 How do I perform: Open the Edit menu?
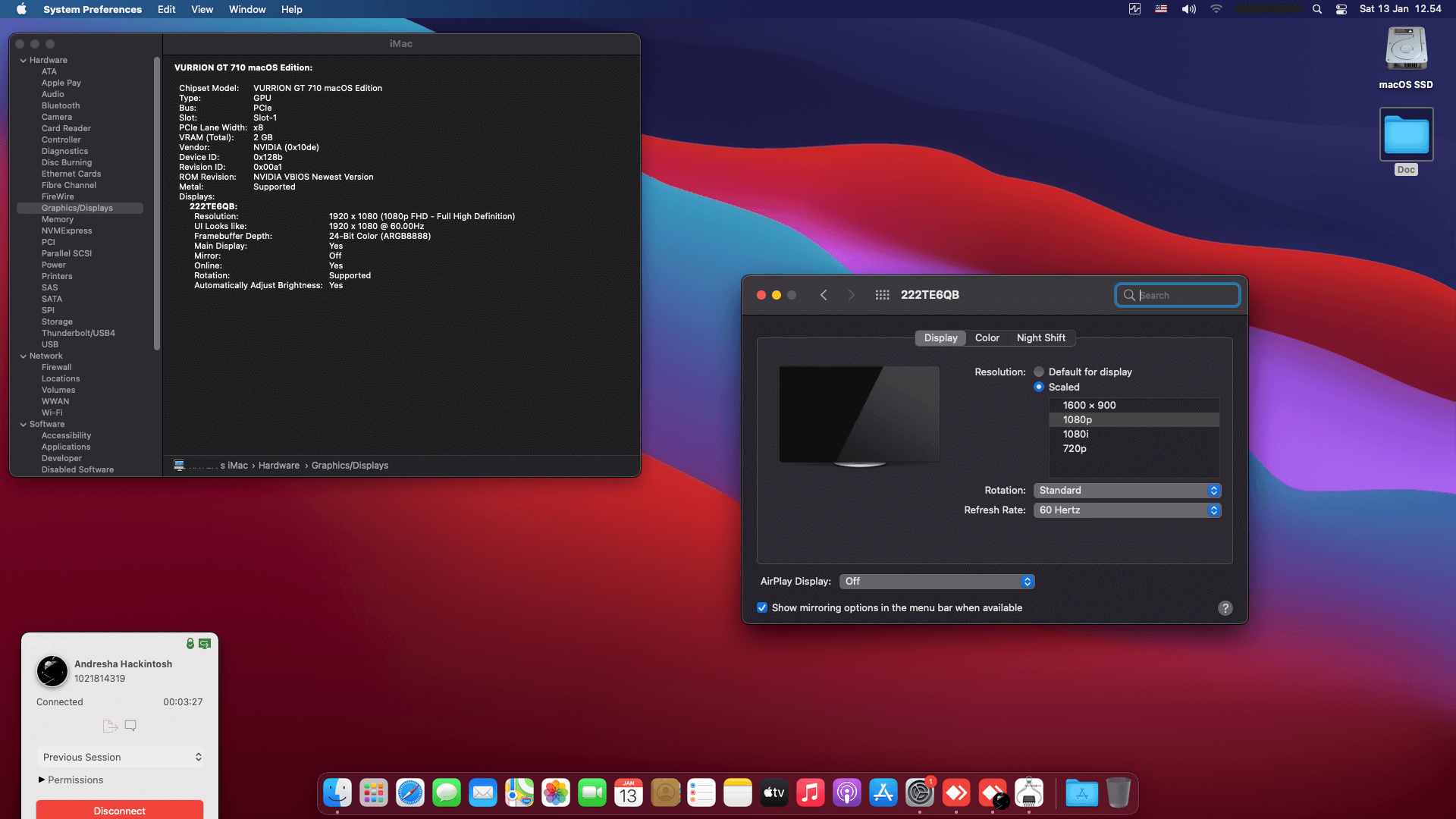166,9
